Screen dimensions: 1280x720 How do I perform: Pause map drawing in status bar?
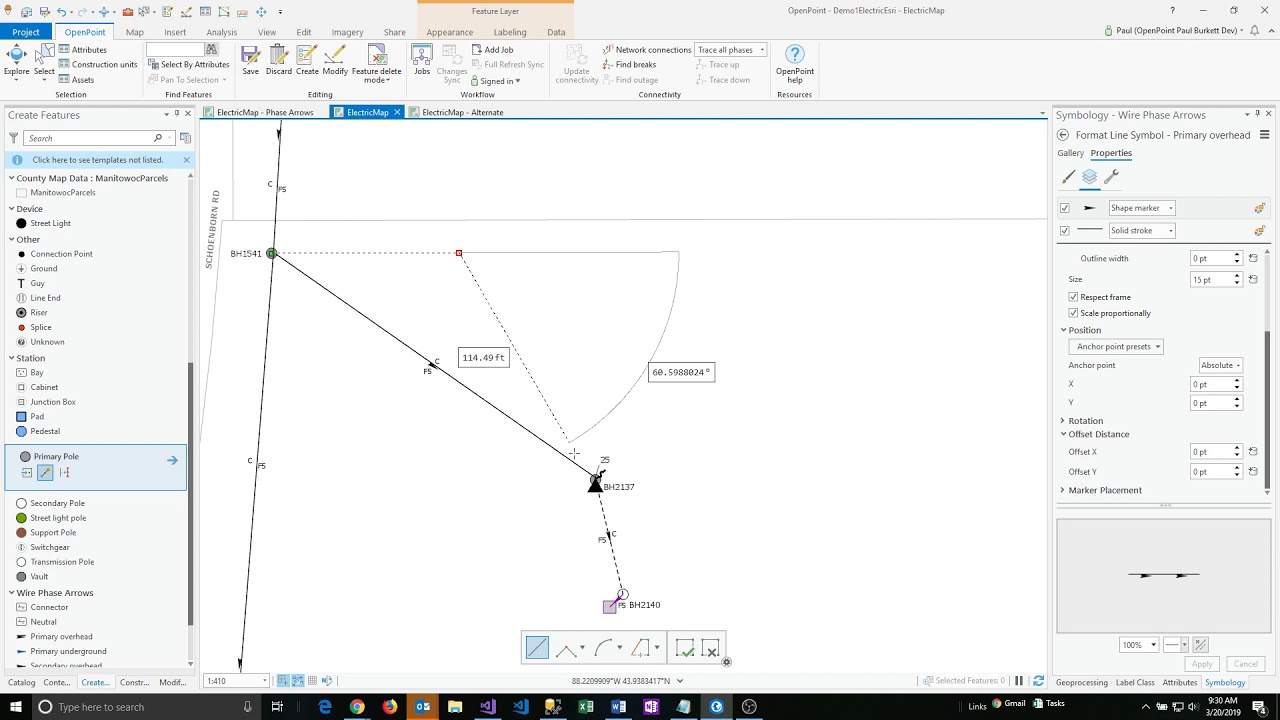(1019, 681)
